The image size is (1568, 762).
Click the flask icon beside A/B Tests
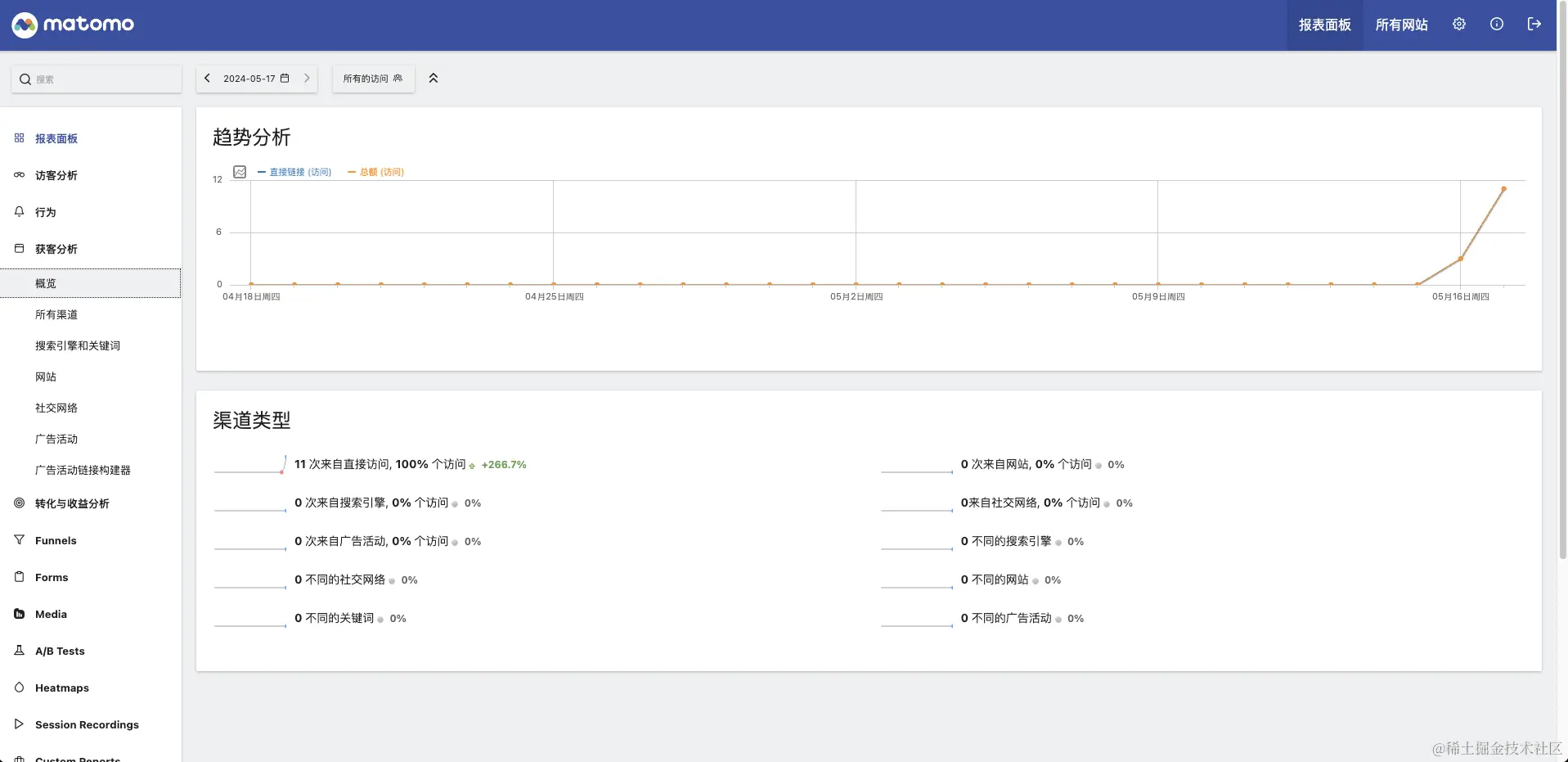20,651
